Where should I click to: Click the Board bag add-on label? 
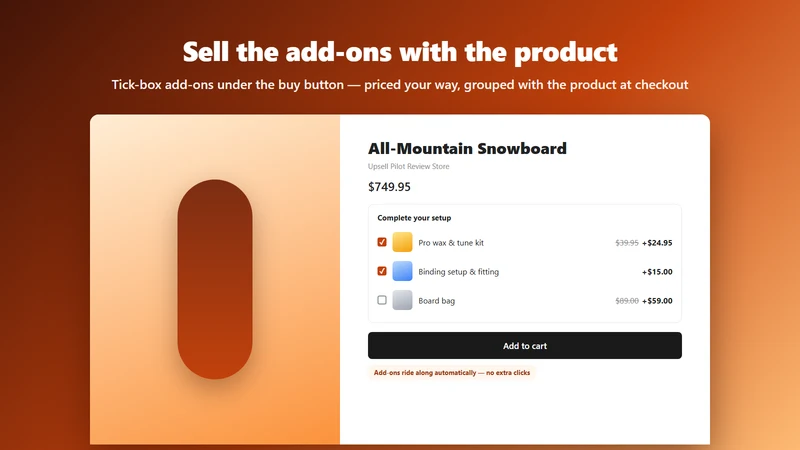click(437, 301)
